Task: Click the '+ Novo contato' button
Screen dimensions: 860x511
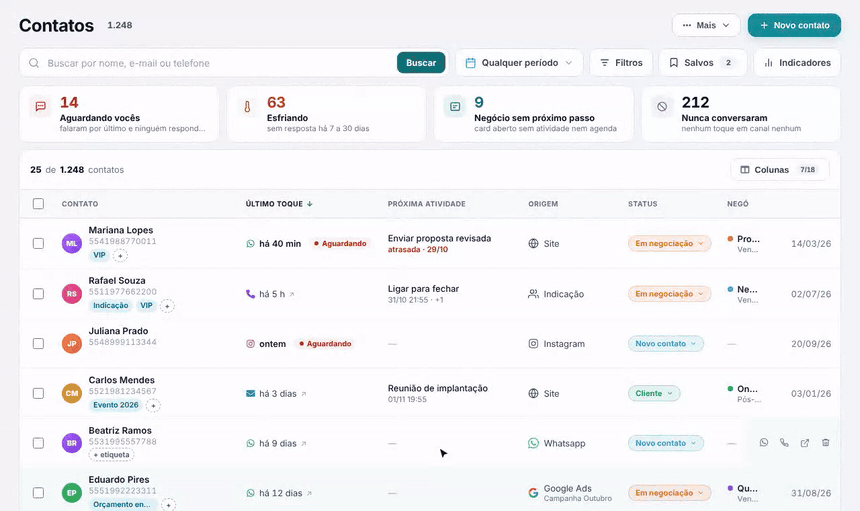Action: click(x=794, y=25)
